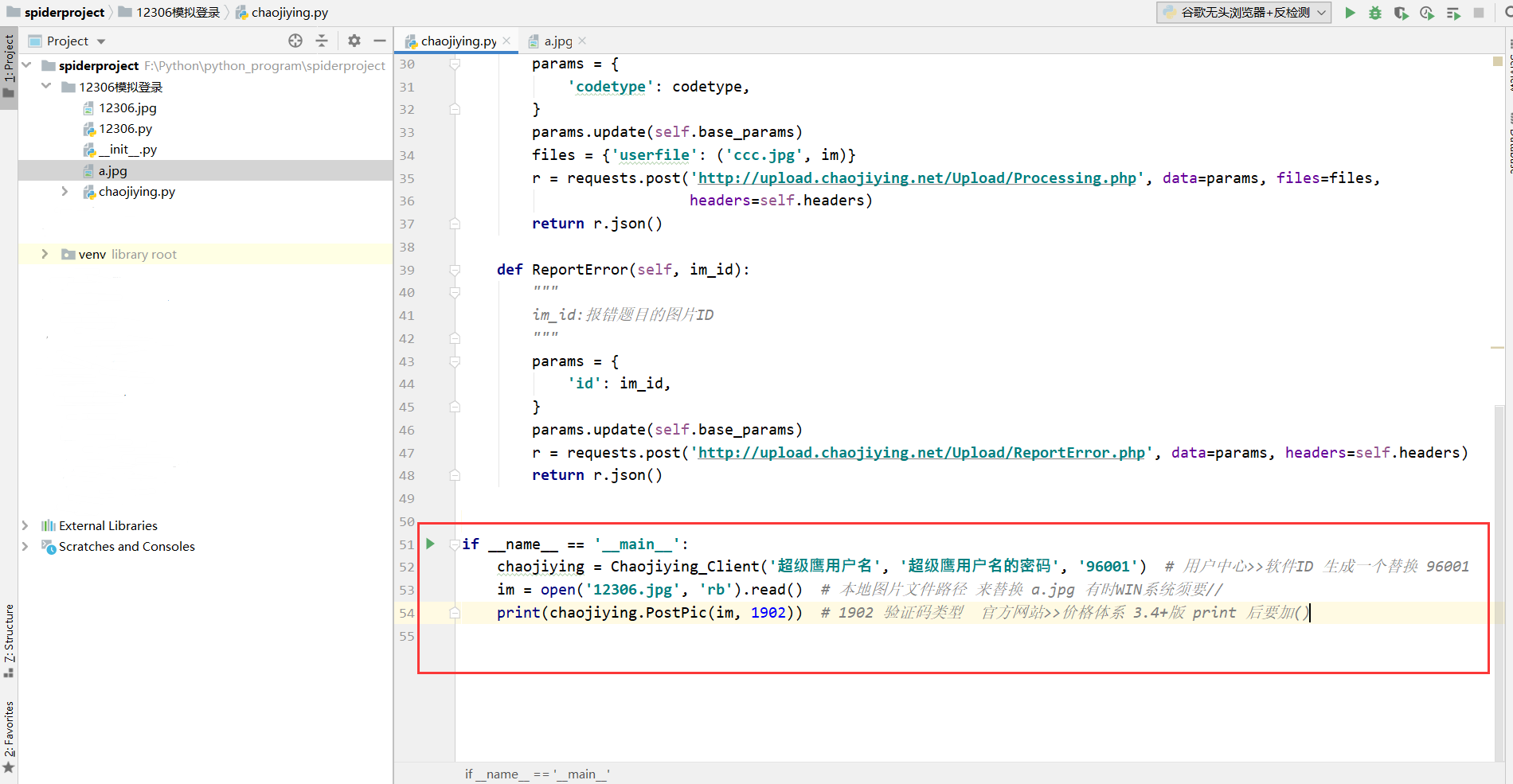The width and height of the screenshot is (1513, 784).
Task: Start debugging with the bug icon
Action: [x=1375, y=13]
